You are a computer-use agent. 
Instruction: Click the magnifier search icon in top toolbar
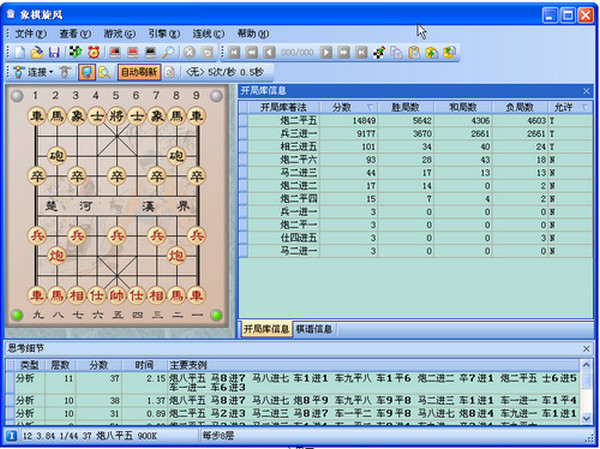(x=168, y=52)
